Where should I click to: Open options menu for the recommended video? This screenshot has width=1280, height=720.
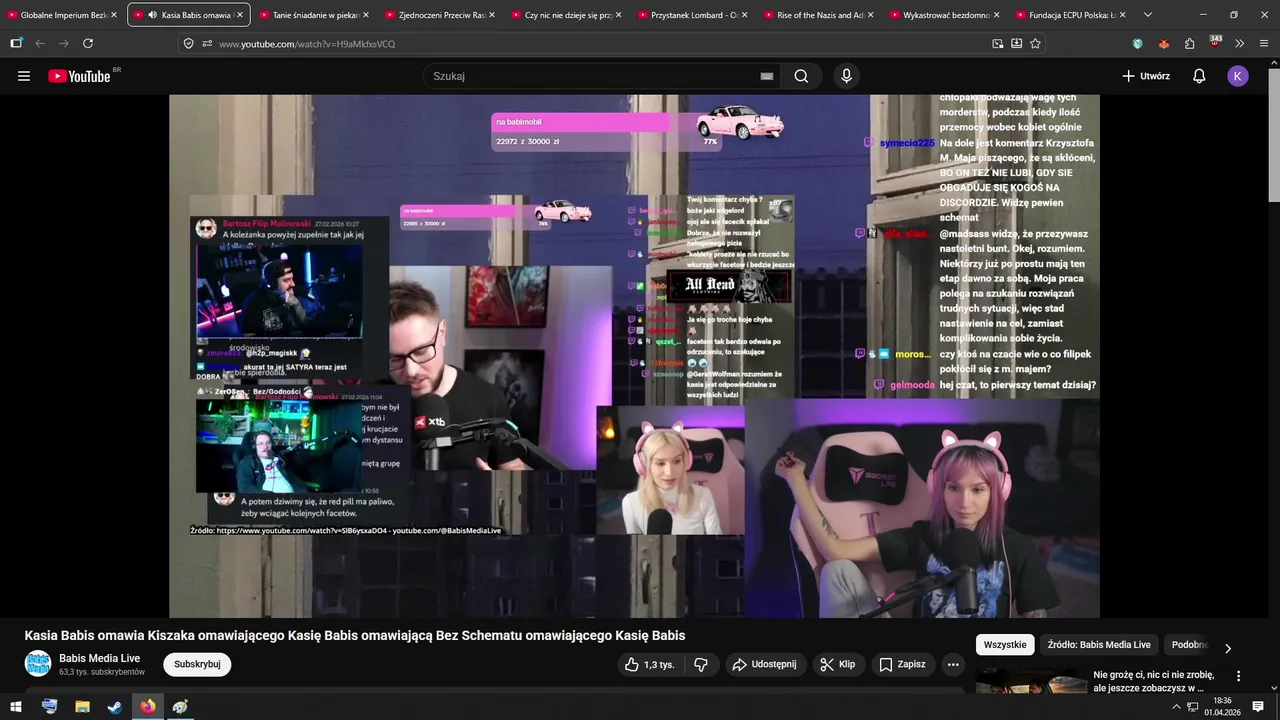pyautogui.click(x=1238, y=676)
